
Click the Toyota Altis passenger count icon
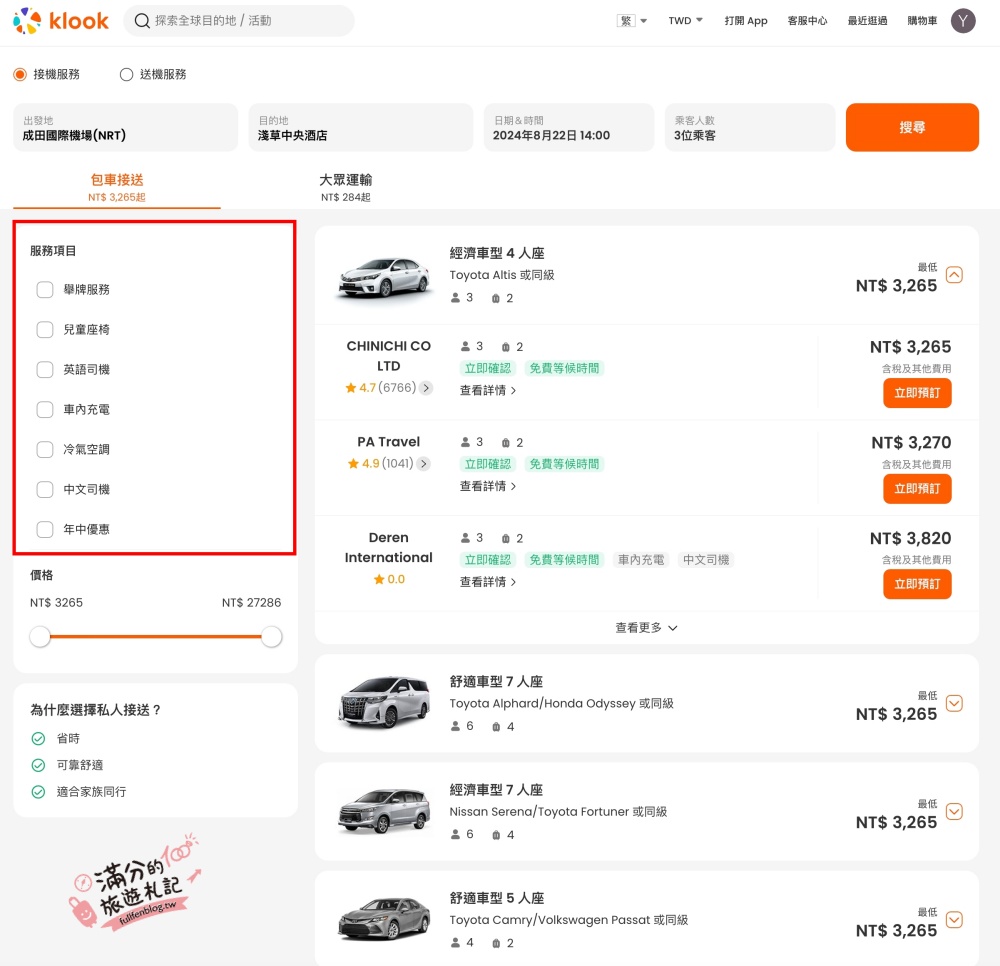[455, 298]
